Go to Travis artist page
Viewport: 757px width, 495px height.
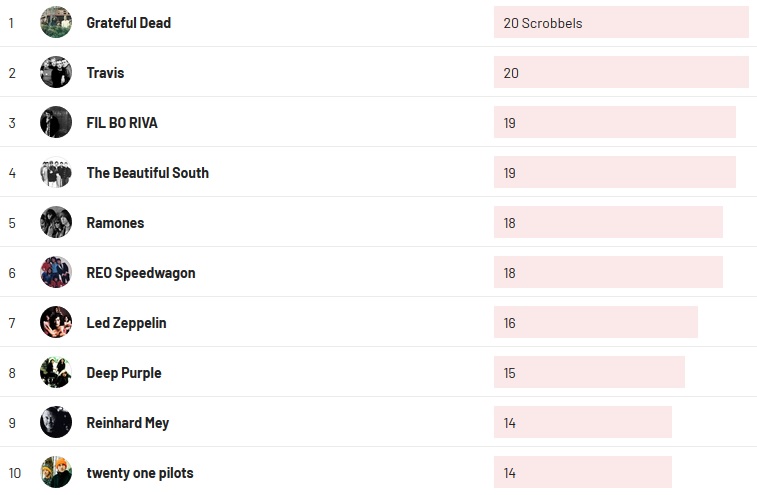click(x=105, y=73)
